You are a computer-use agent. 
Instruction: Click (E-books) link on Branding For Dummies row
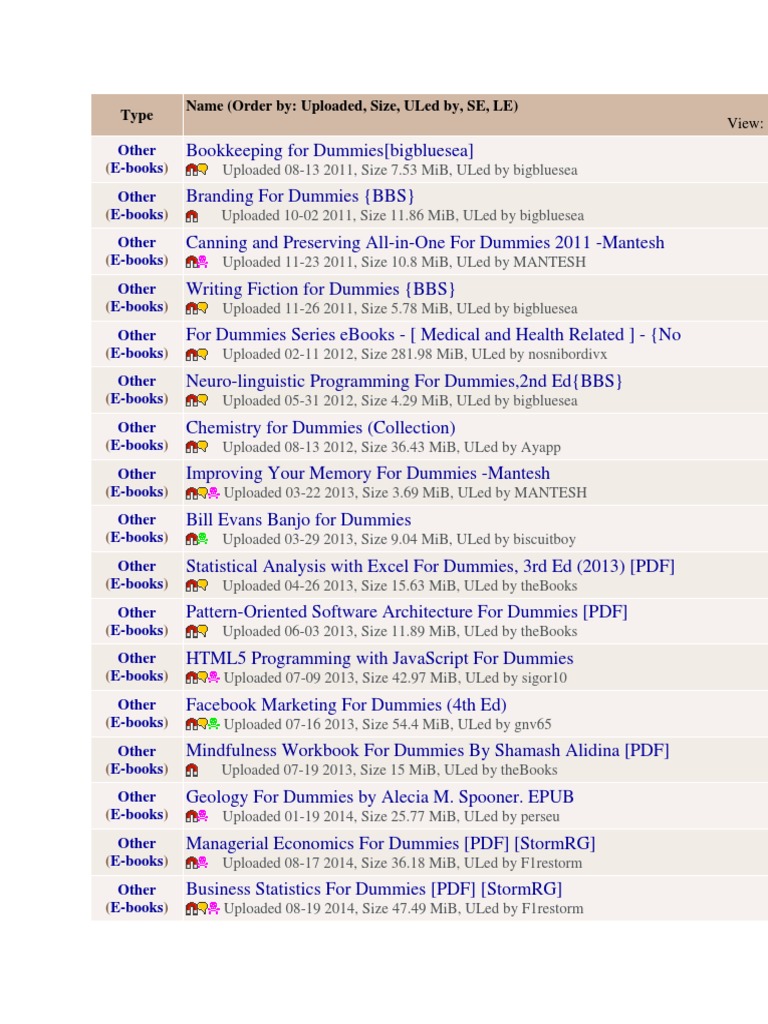pyautogui.click(x=136, y=214)
